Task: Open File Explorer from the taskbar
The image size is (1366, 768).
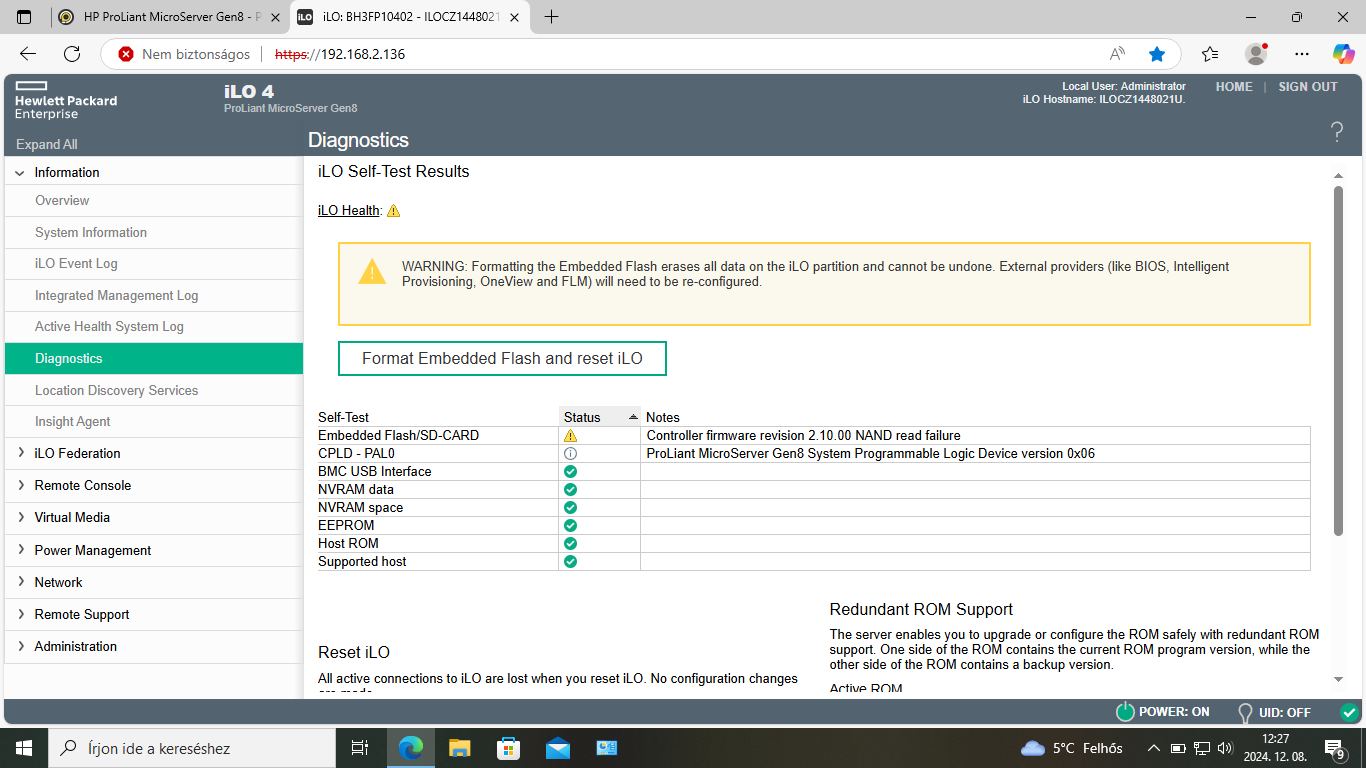Action: coord(459,748)
